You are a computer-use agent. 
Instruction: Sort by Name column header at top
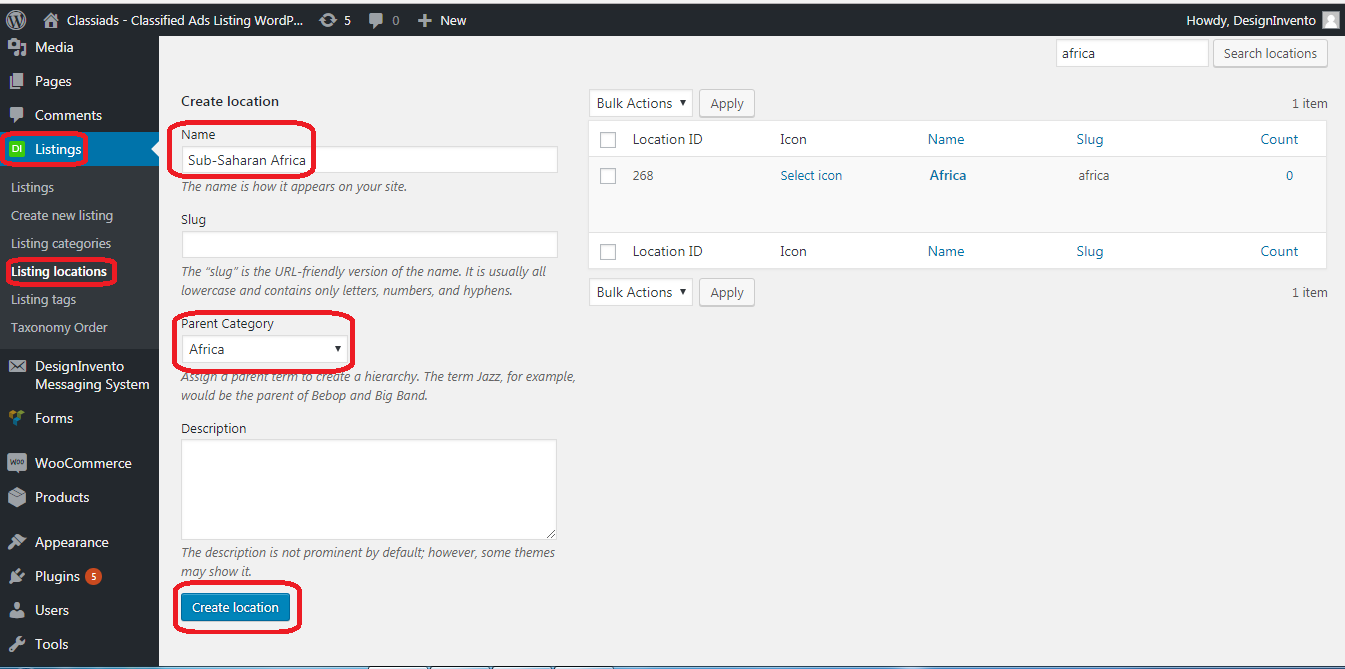(946, 139)
